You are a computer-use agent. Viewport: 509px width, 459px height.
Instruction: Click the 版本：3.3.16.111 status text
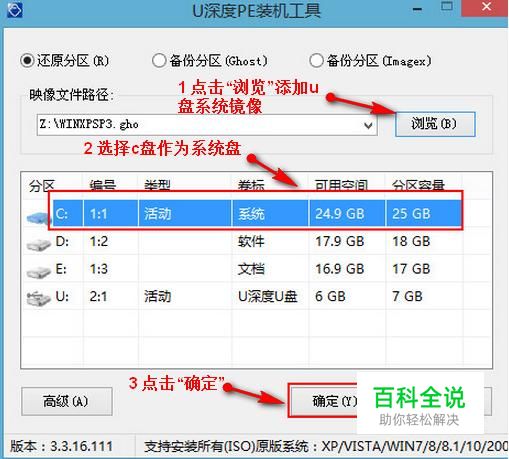click(62, 446)
